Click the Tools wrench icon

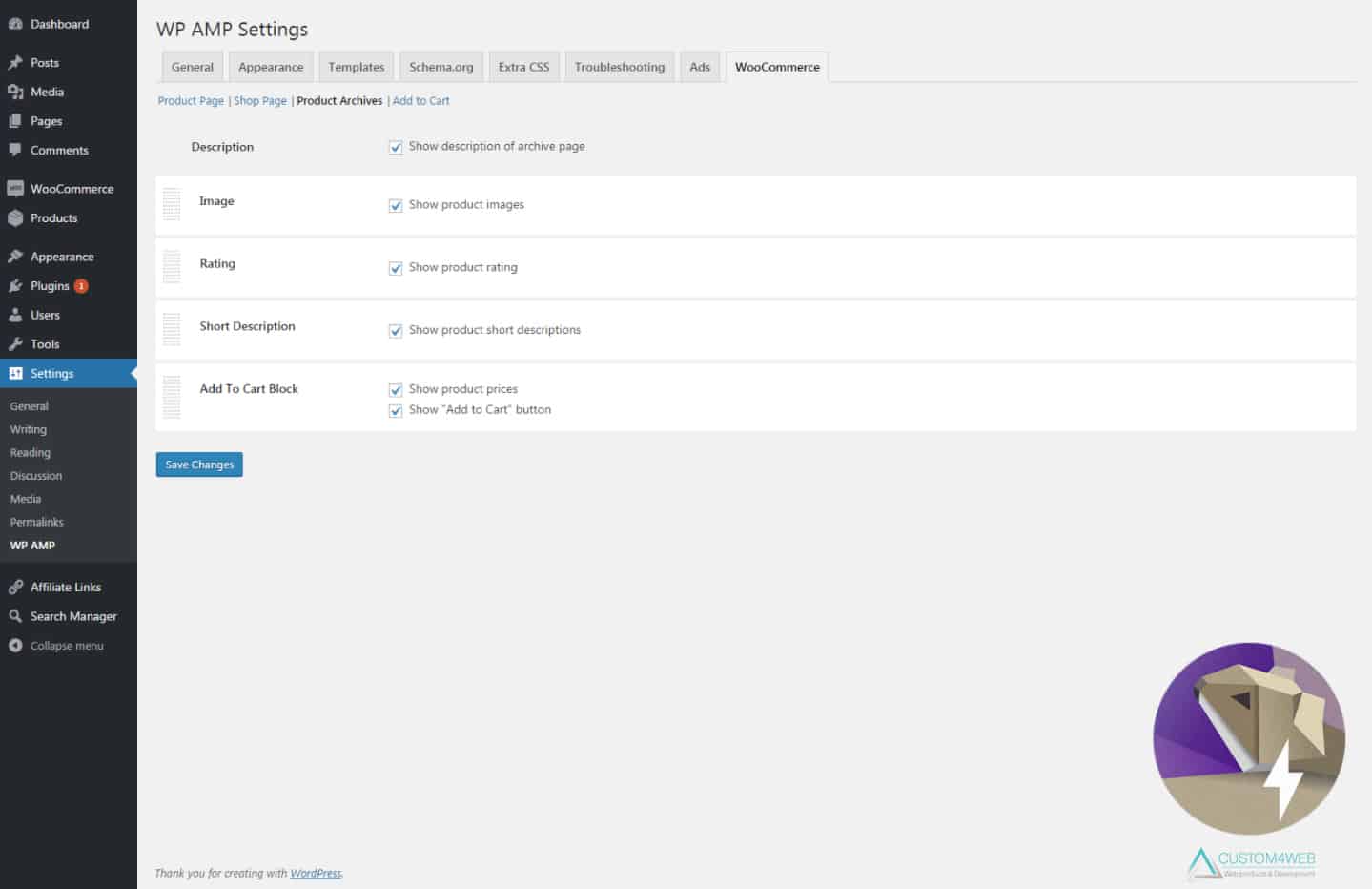point(15,344)
